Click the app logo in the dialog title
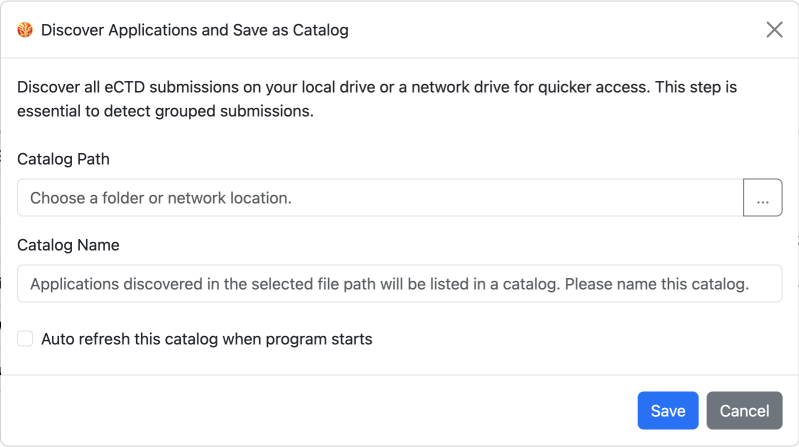This screenshot has width=799, height=447. point(25,30)
